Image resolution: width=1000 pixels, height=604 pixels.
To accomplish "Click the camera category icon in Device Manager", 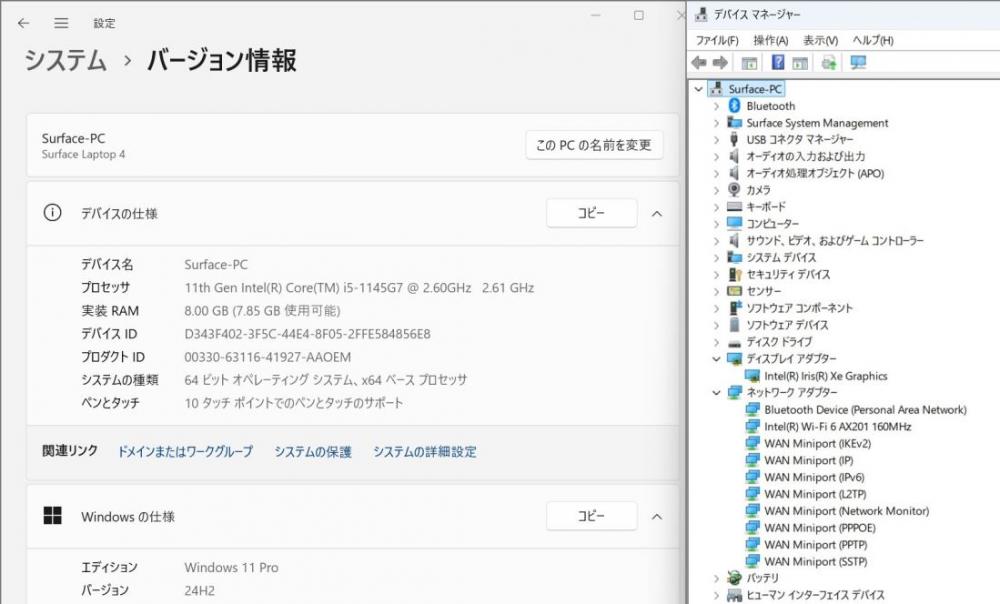I will pos(734,189).
